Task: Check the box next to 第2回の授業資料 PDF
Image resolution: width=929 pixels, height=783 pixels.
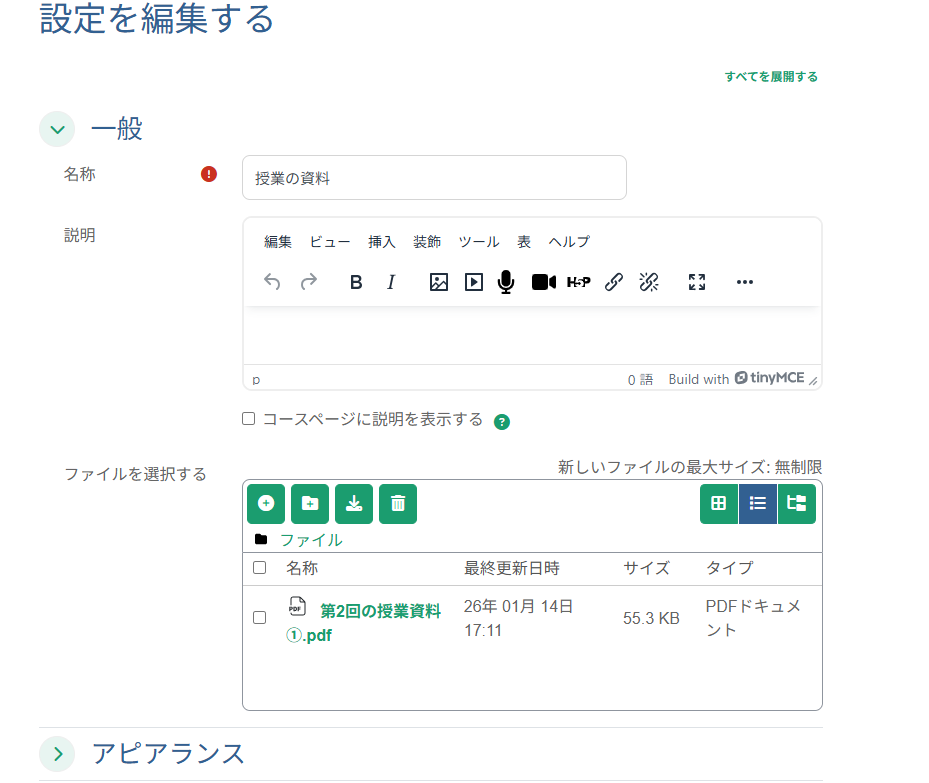Action: [258, 618]
